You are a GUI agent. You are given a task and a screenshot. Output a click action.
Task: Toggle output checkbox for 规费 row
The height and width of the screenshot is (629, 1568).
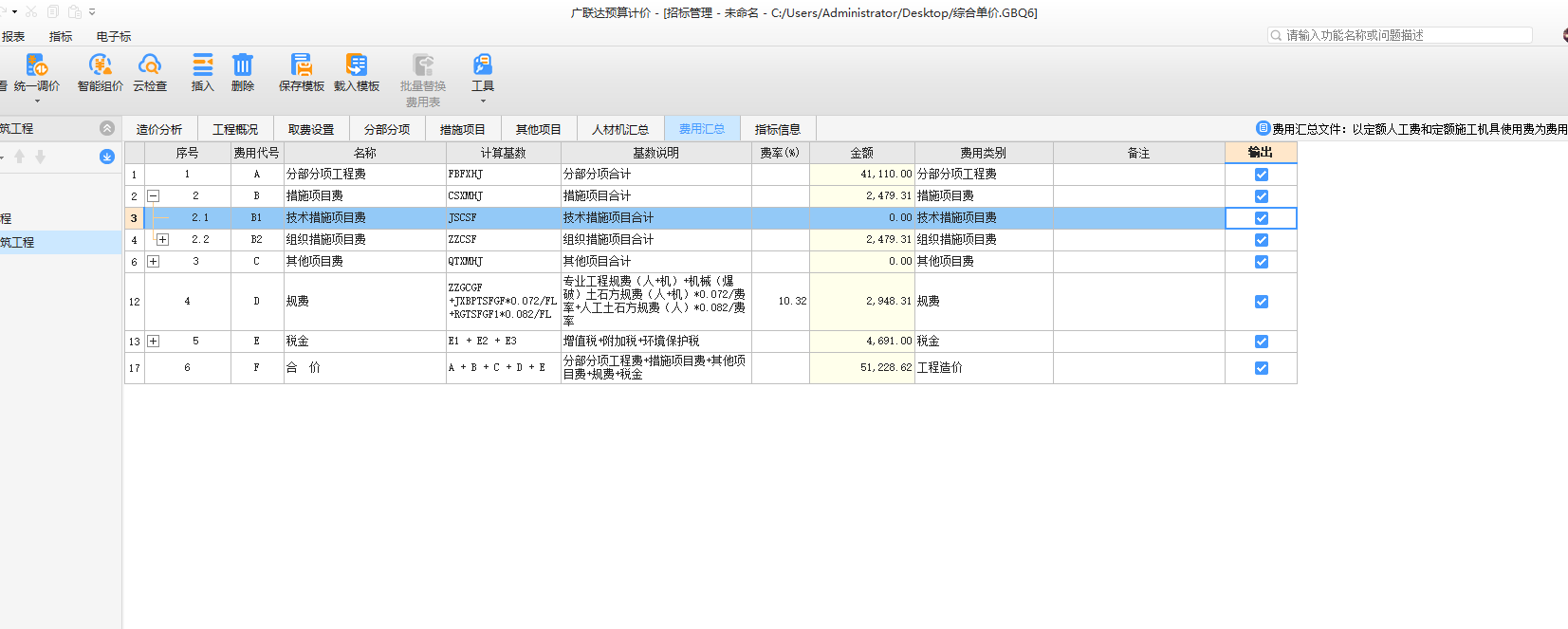[x=1261, y=302]
